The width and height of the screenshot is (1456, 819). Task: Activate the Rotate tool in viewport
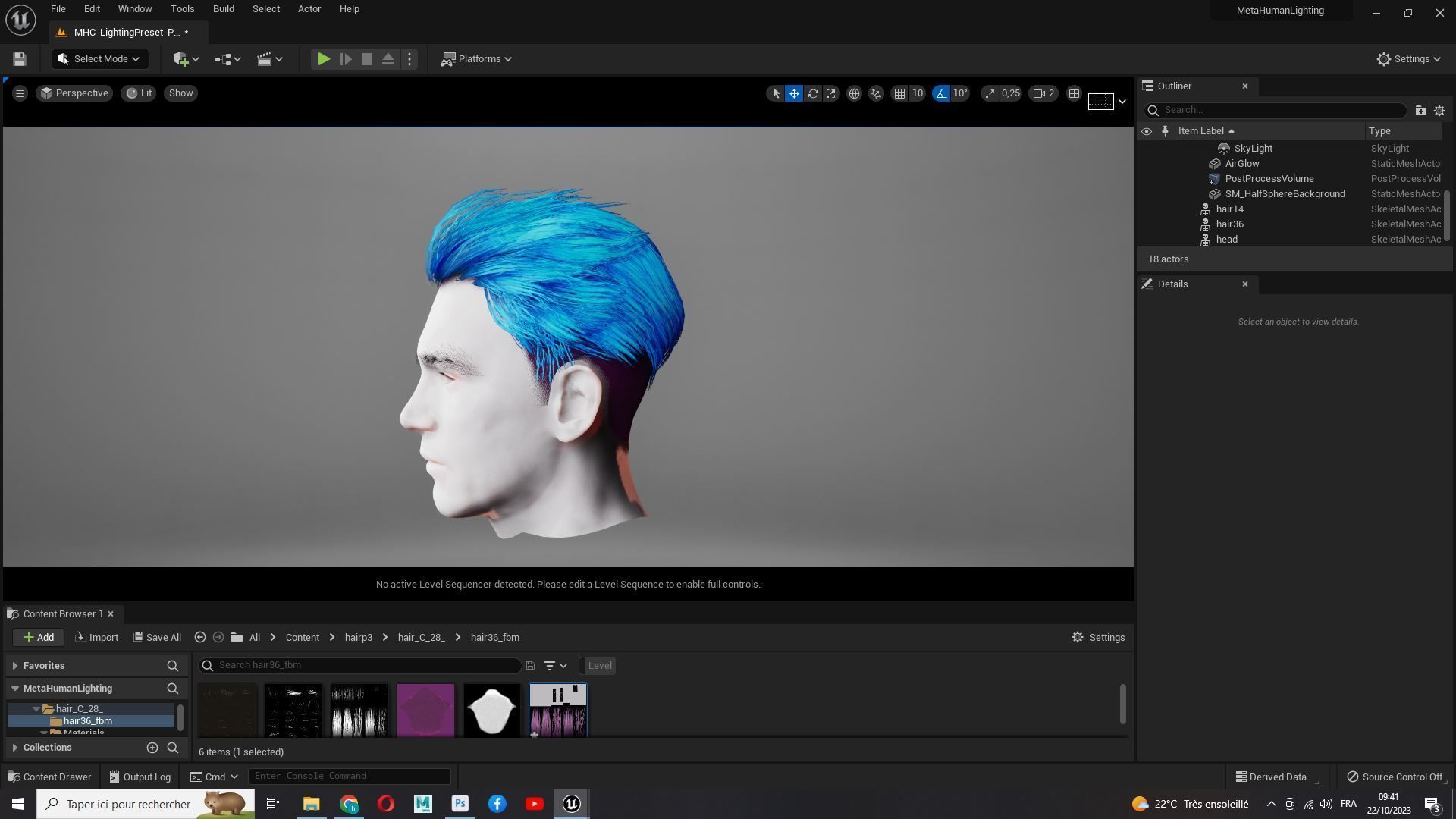coord(813,93)
